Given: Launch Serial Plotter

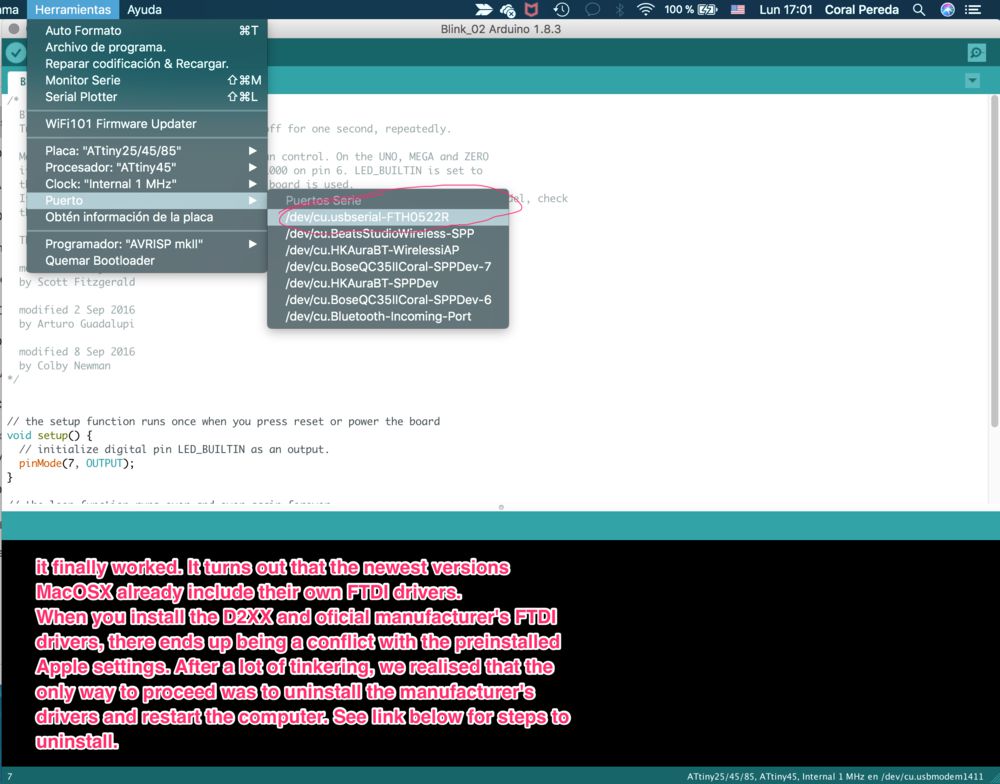Looking at the screenshot, I should click(147, 97).
